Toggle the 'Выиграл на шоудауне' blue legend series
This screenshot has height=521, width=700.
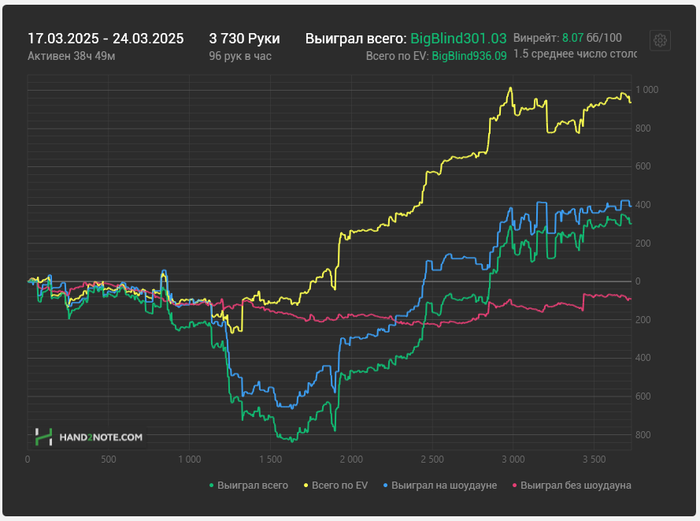coord(440,485)
